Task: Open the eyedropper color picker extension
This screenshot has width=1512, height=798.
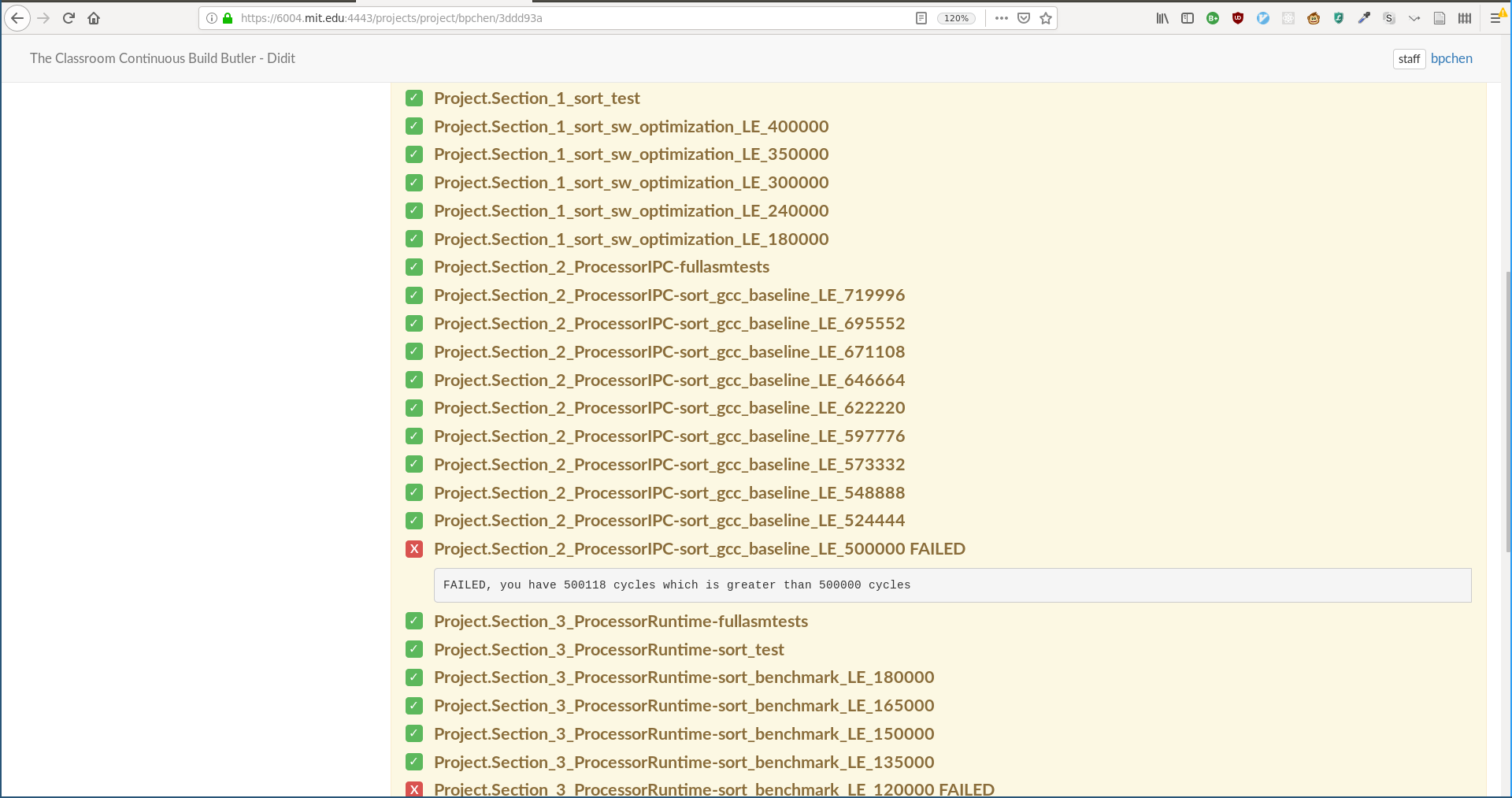Action: click(1364, 18)
